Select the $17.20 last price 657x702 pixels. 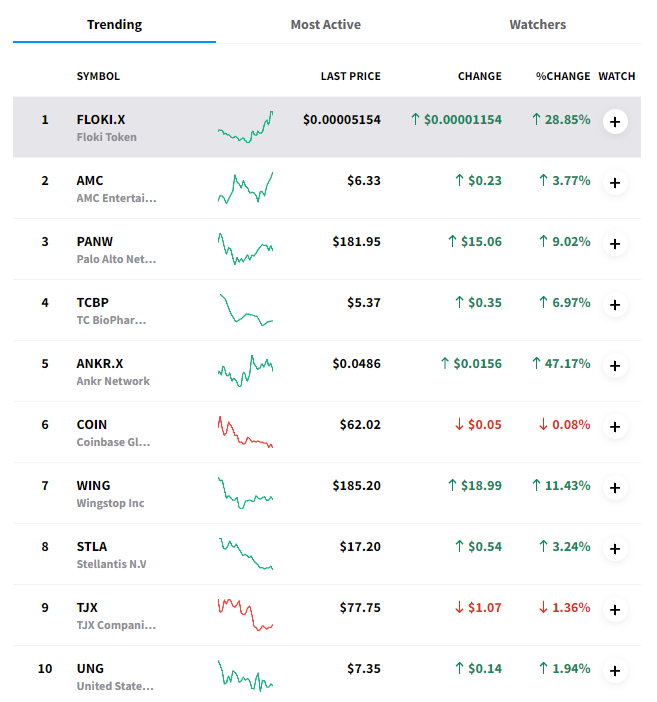pos(360,547)
